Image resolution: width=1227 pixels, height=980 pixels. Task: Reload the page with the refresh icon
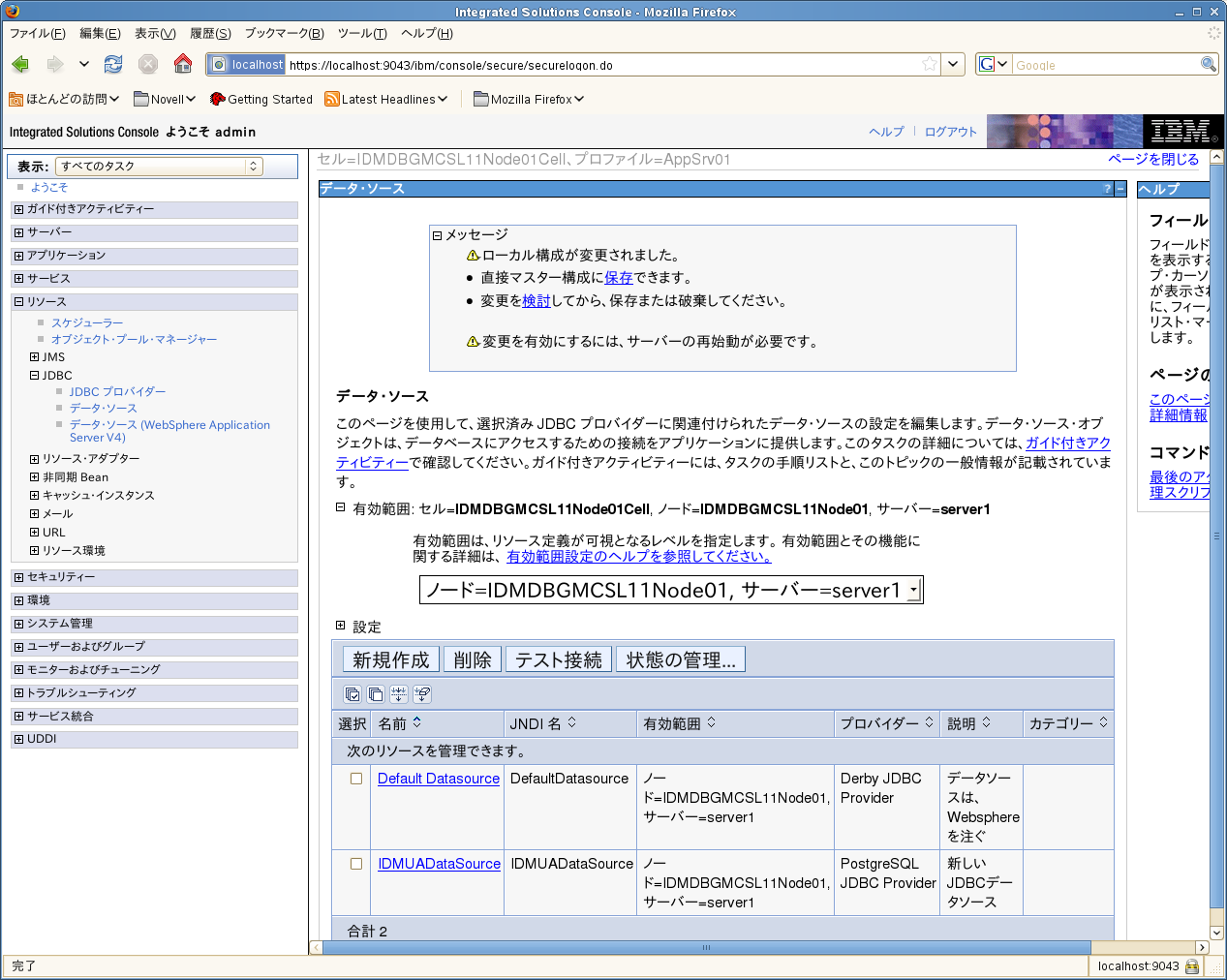(113, 64)
